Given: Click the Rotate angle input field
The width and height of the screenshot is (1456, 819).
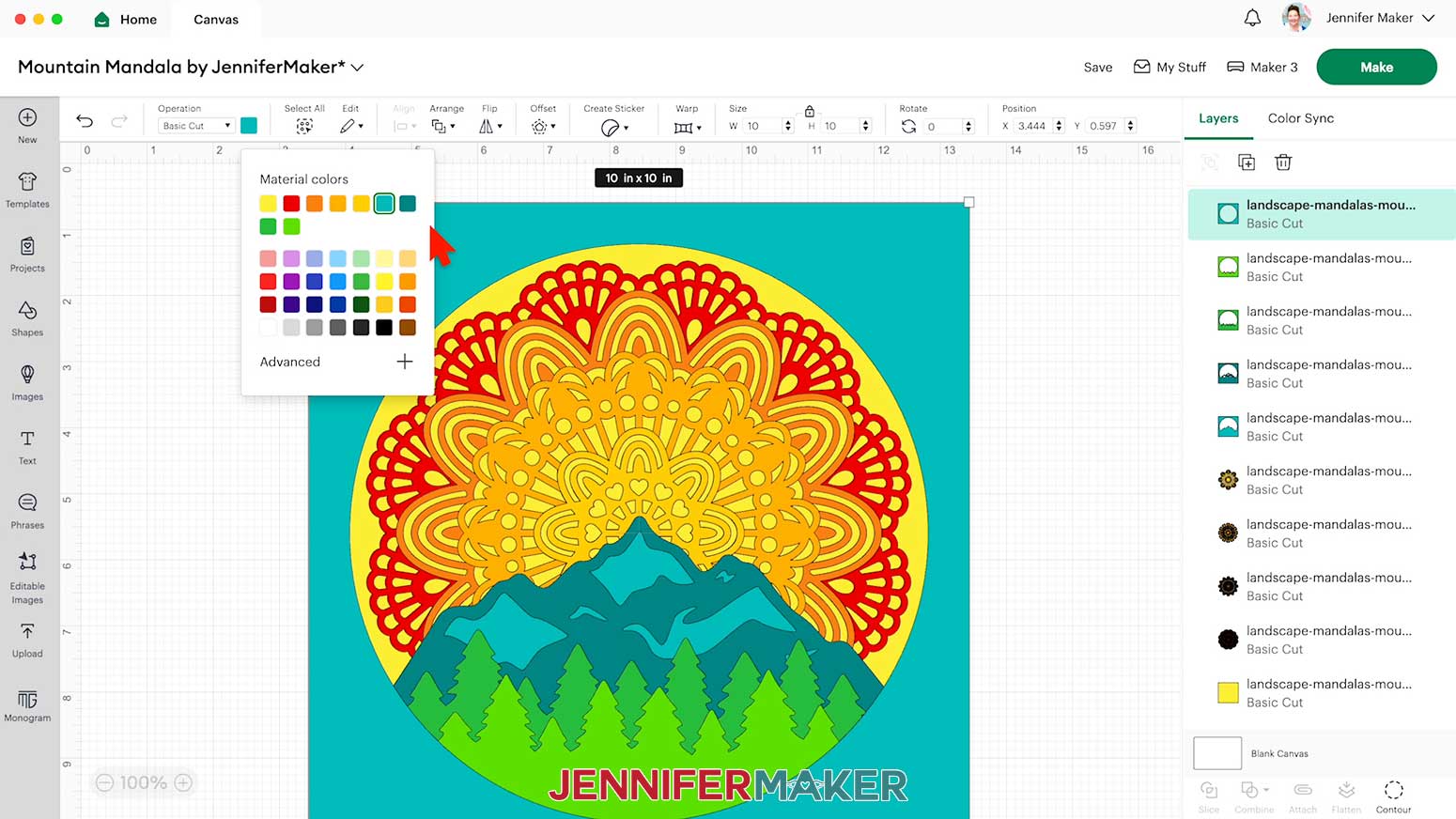Looking at the screenshot, I should [x=944, y=126].
